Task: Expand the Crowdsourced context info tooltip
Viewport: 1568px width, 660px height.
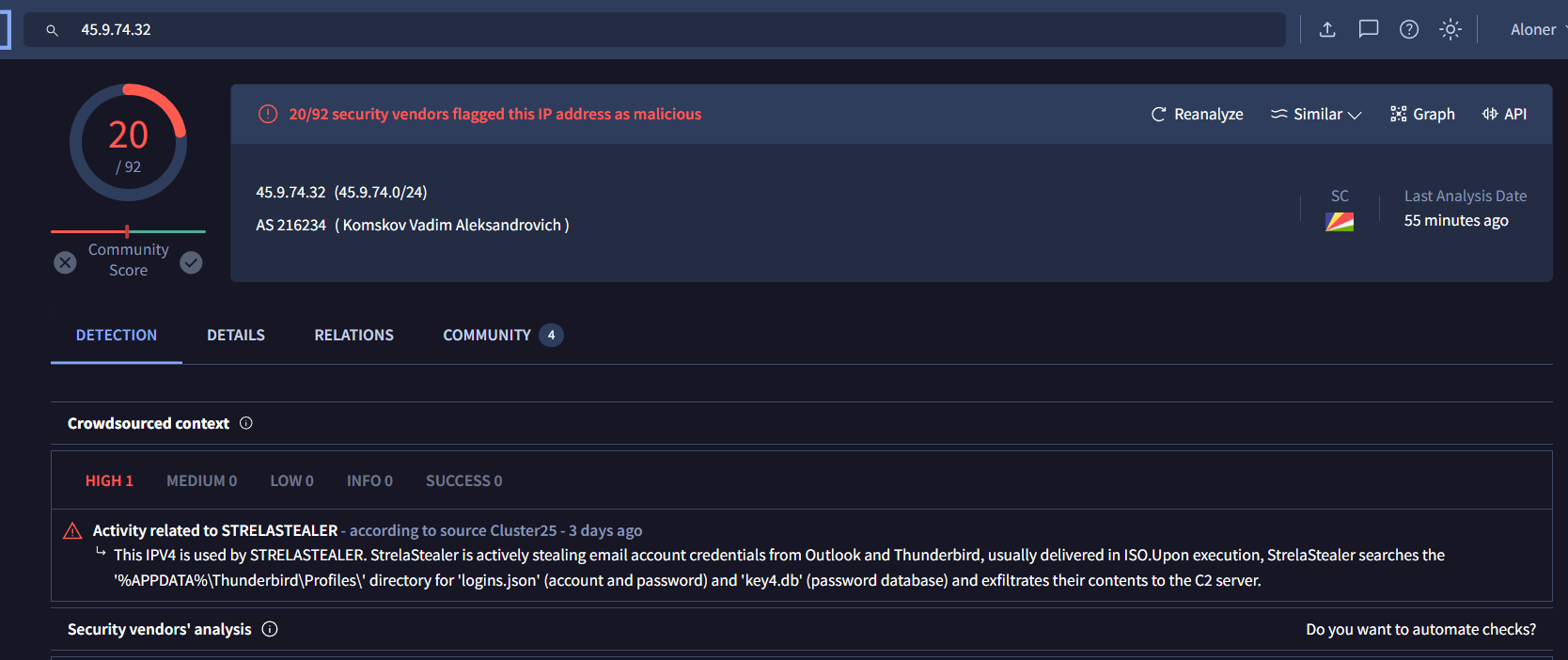Action: pyautogui.click(x=245, y=423)
